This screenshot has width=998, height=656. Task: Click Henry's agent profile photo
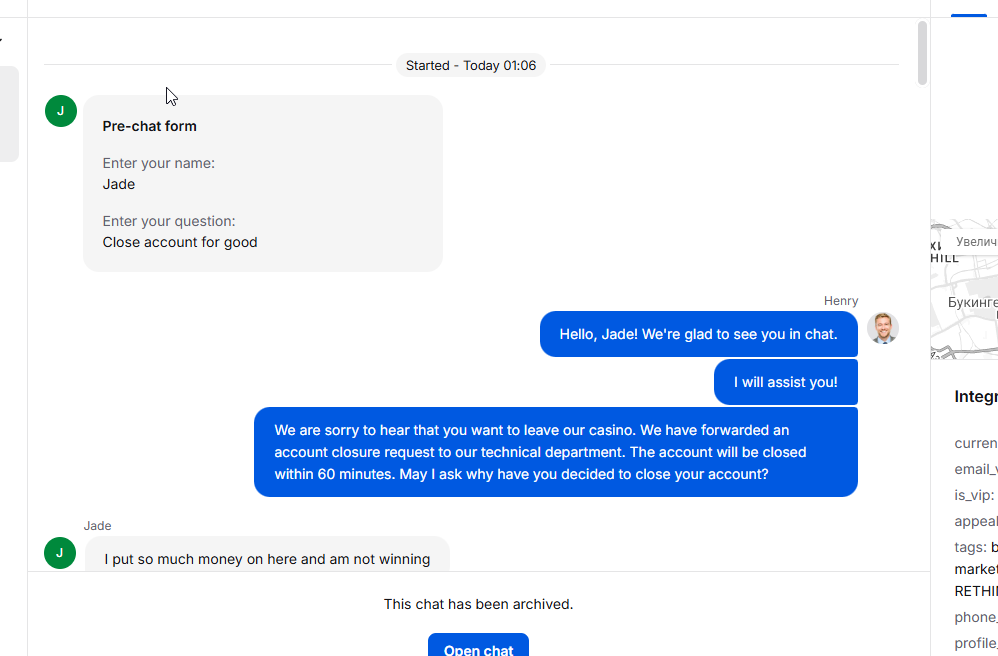(x=883, y=328)
